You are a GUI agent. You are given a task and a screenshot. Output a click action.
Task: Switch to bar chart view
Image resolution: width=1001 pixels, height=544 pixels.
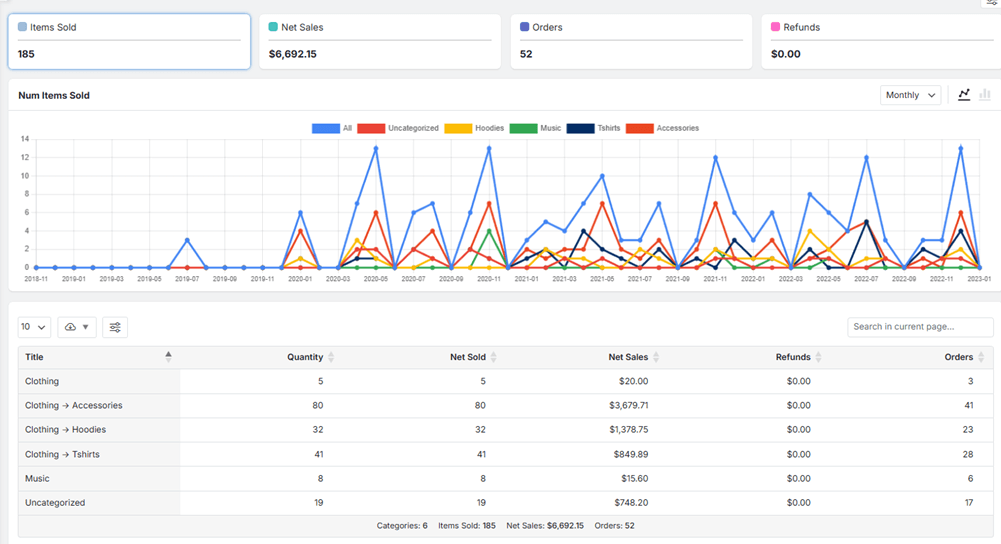(985, 95)
